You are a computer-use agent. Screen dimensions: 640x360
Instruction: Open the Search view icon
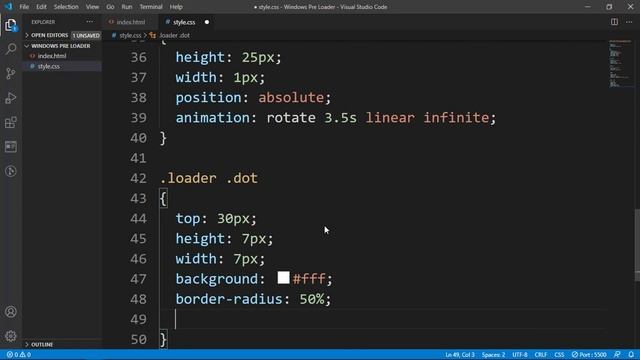click(11, 49)
